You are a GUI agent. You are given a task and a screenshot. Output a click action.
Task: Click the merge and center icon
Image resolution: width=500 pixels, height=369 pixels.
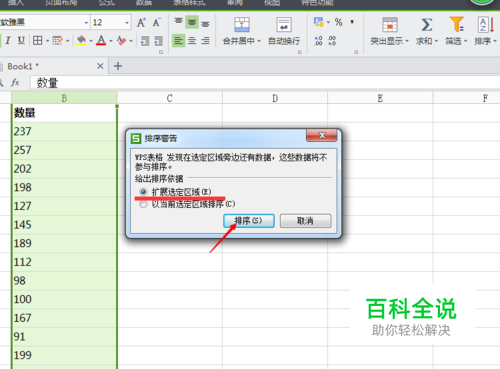pyautogui.click(x=242, y=25)
